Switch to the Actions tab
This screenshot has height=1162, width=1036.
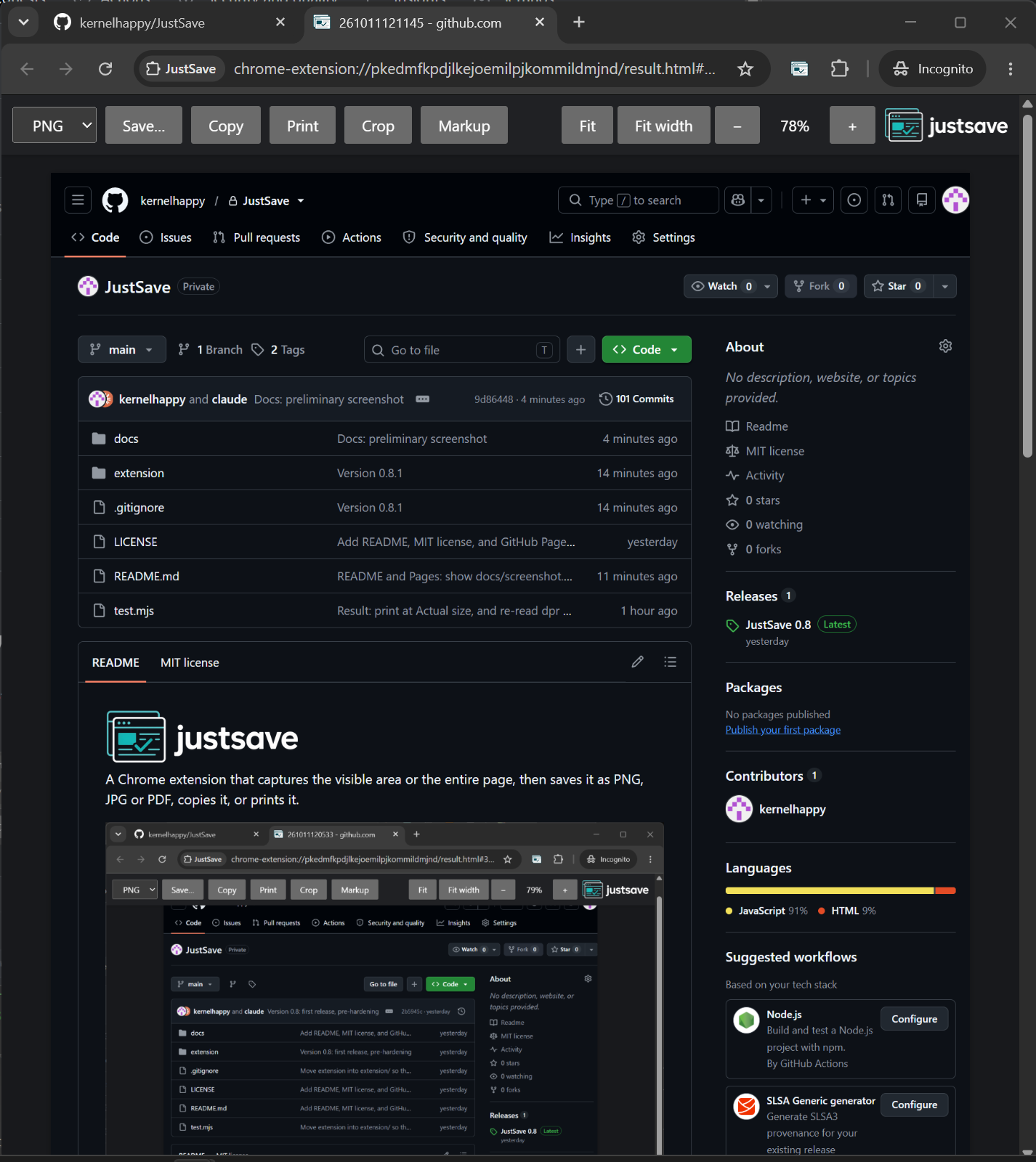click(352, 237)
